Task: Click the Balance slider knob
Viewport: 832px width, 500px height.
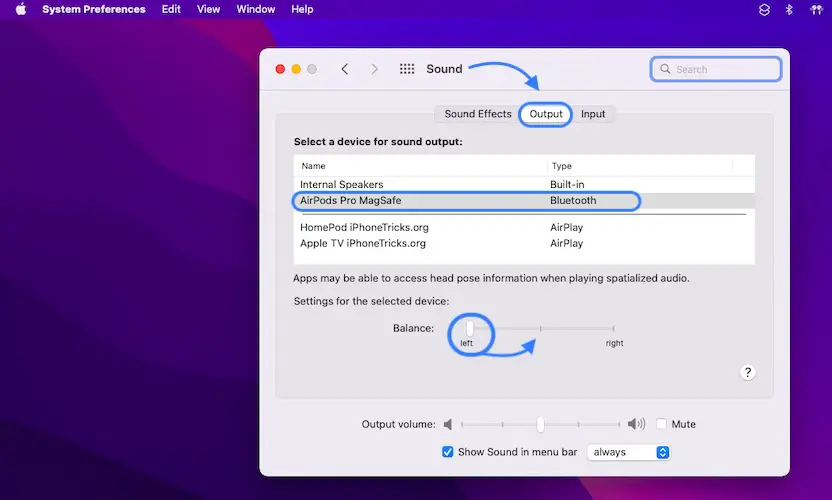Action: coord(469,328)
